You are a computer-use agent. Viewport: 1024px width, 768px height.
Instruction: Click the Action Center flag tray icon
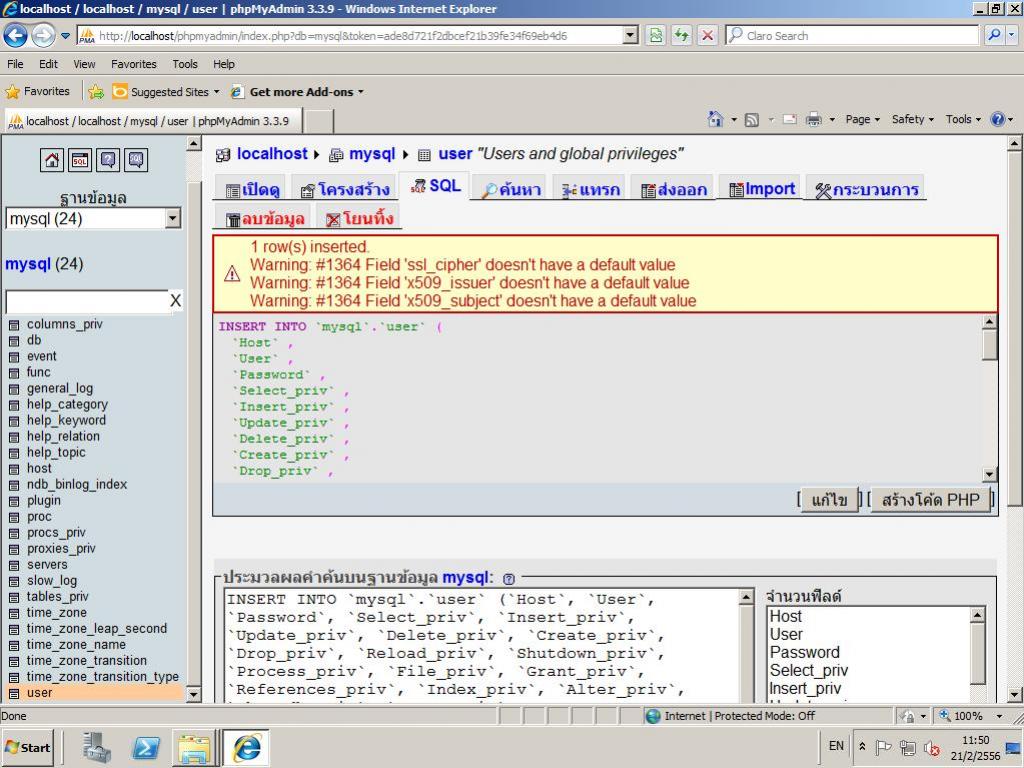click(883, 746)
